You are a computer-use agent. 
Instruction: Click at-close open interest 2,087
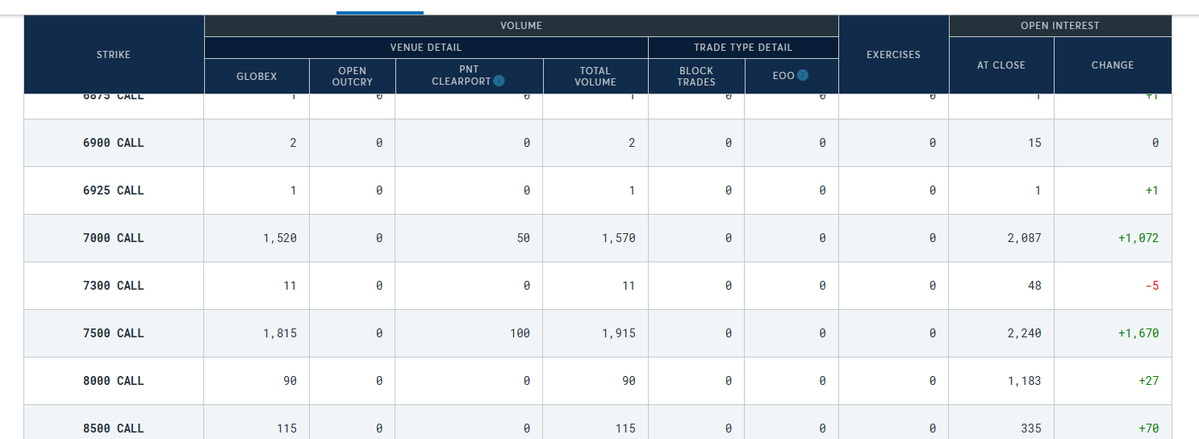point(1024,238)
